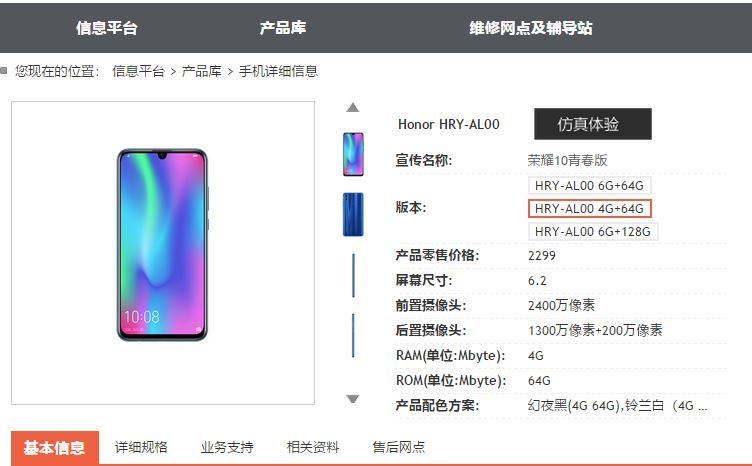Screen dimensions: 752x466
Task: Click the large Honor phone image
Action: (163, 245)
